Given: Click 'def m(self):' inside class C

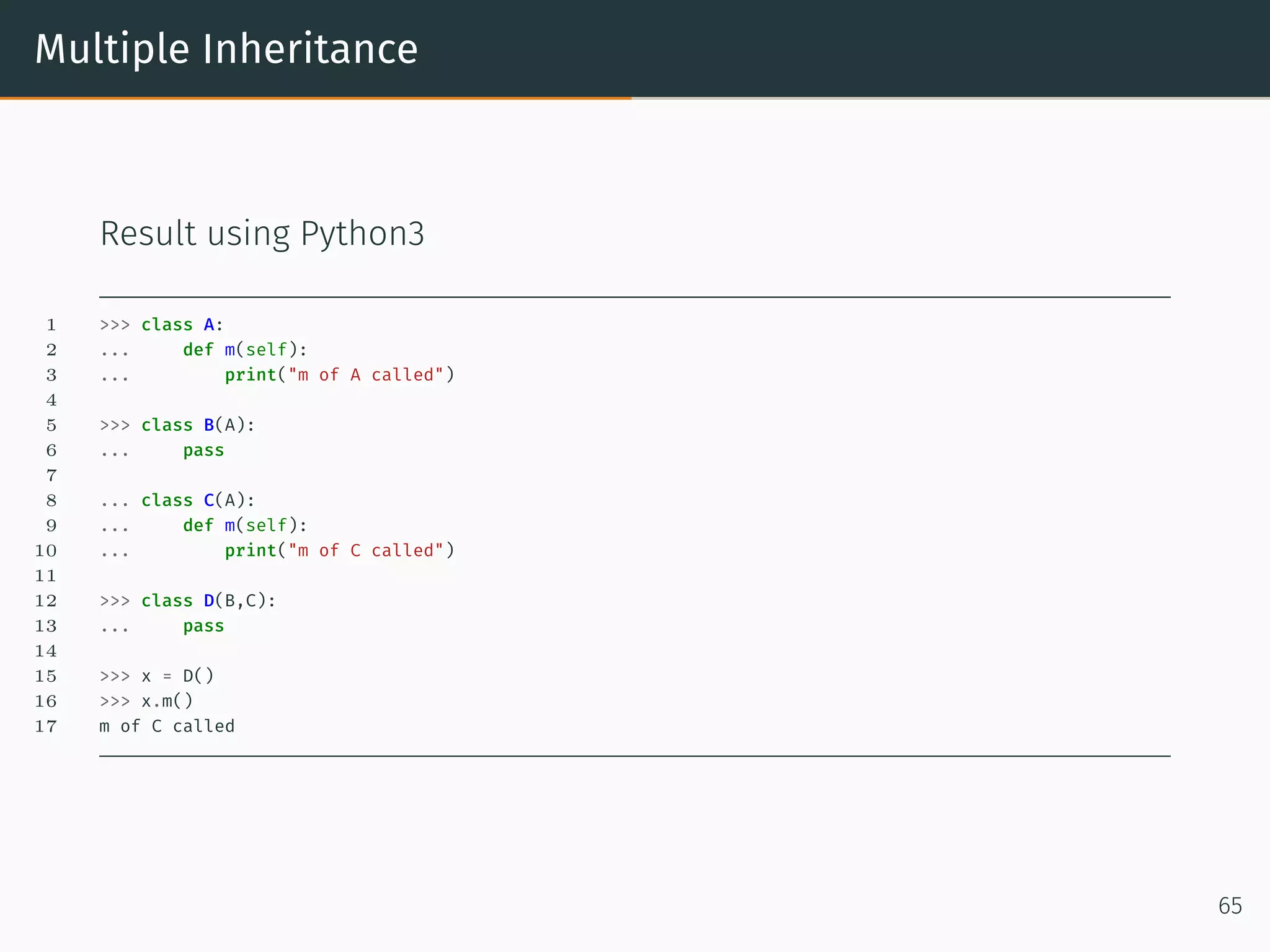Looking at the screenshot, I should coord(245,526).
